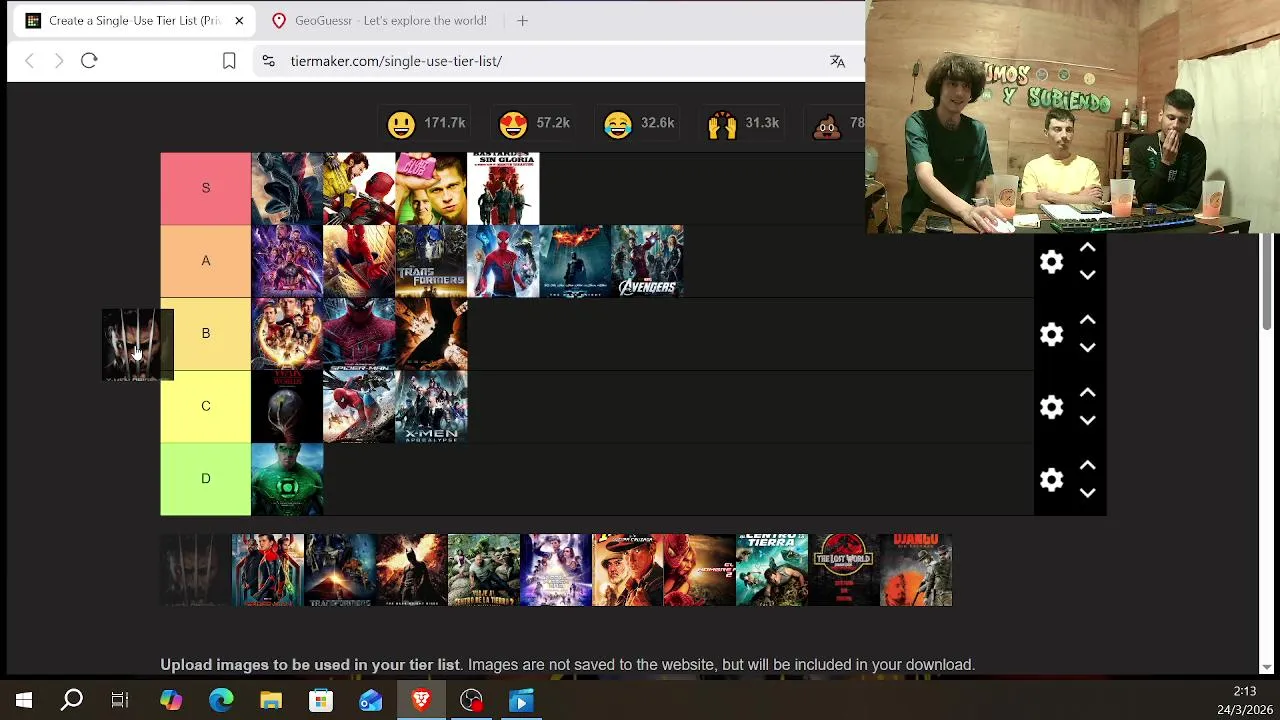
Task: Click the translate page icon in address bar
Action: (837, 61)
